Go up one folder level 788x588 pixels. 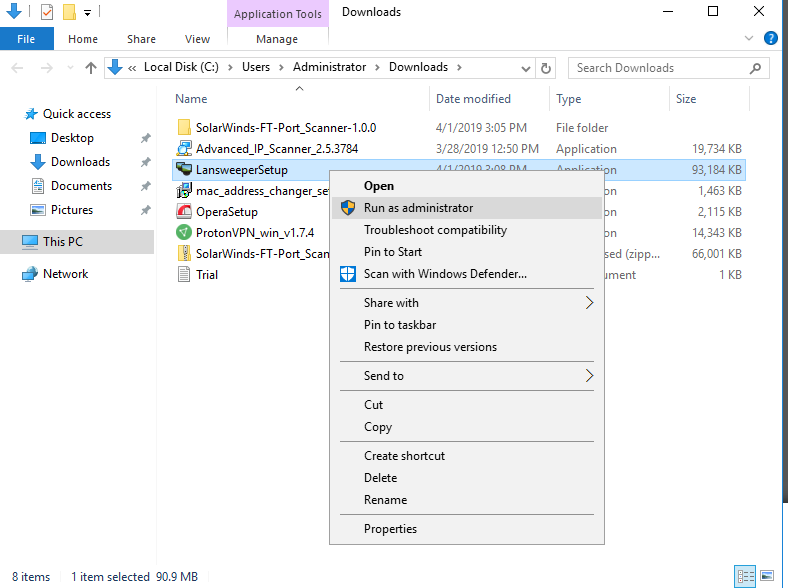click(91, 68)
